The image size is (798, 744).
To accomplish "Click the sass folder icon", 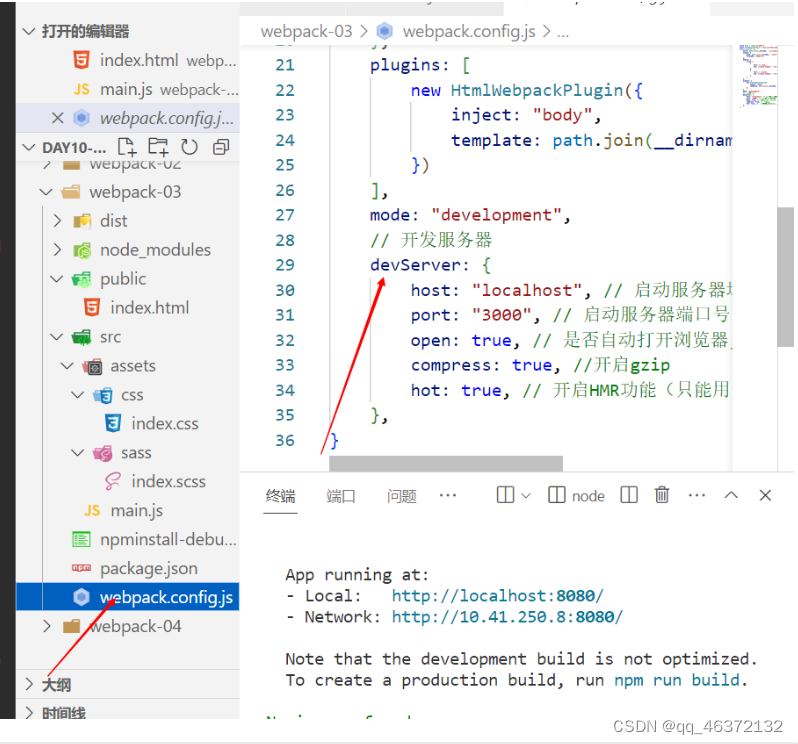I will tap(103, 453).
